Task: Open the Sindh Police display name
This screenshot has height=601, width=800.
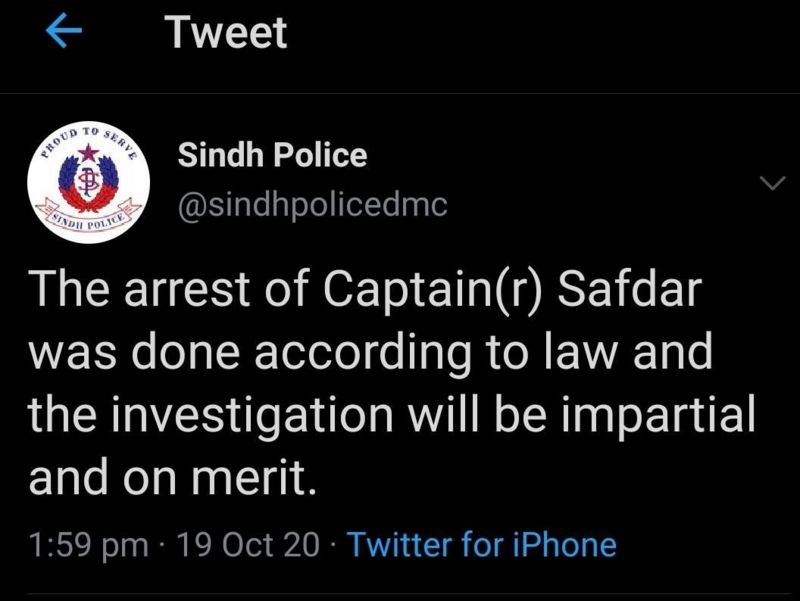Action: click(x=272, y=155)
